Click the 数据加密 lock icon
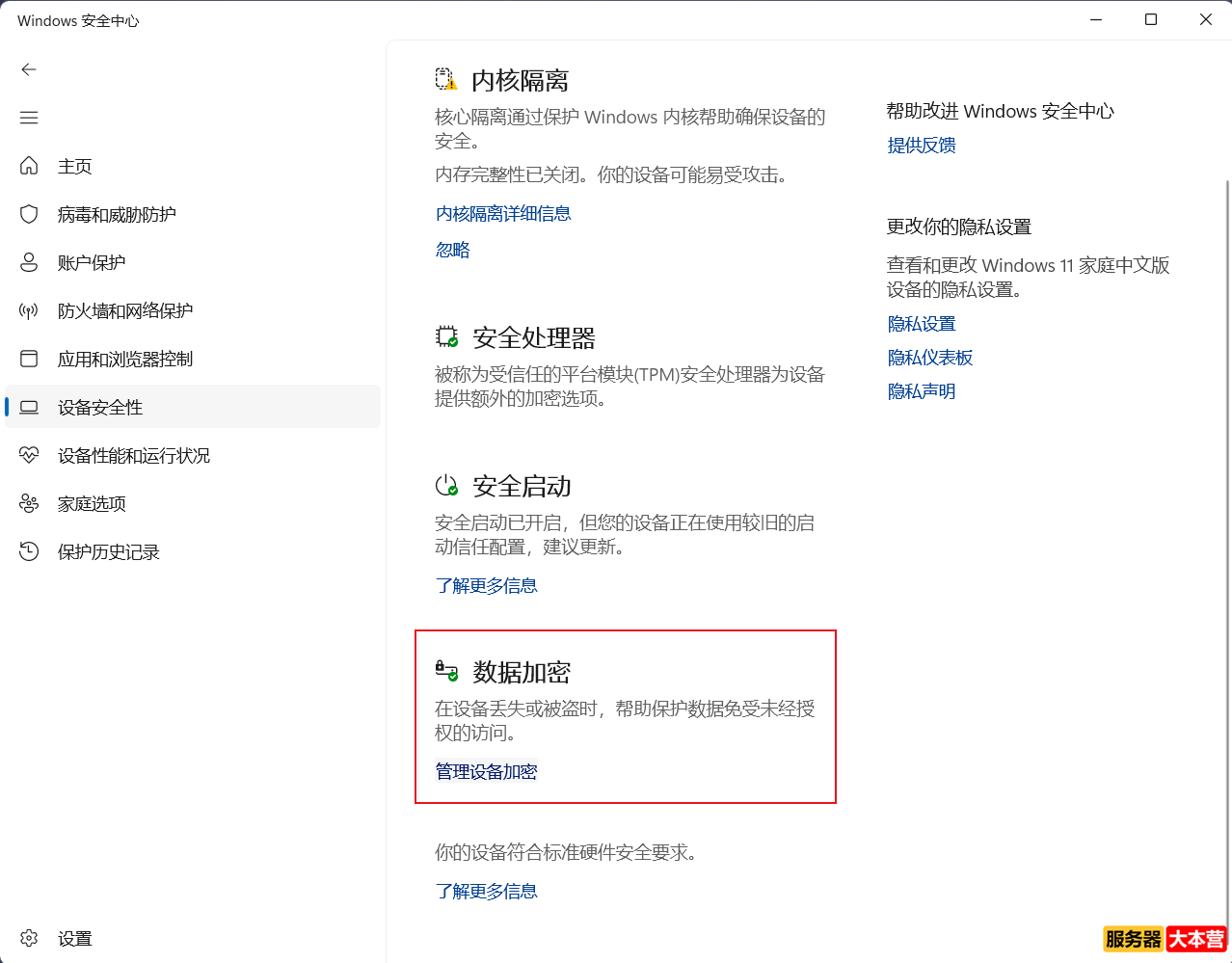Viewport: 1232px width, 963px height. tap(446, 671)
